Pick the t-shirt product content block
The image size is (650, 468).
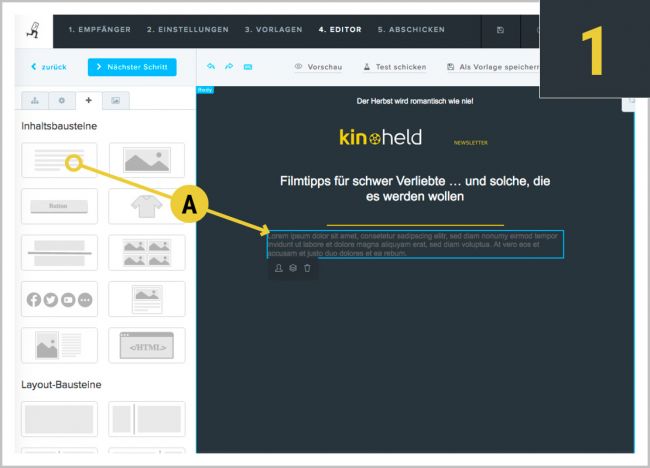(147, 206)
